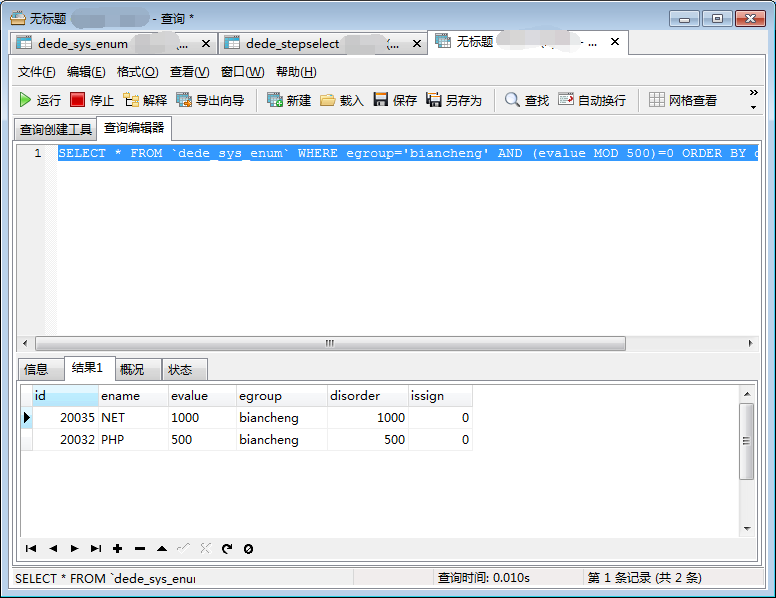Click the 解释 (Explain) toolbar icon
Image resolution: width=776 pixels, height=598 pixels.
[x=131, y=100]
